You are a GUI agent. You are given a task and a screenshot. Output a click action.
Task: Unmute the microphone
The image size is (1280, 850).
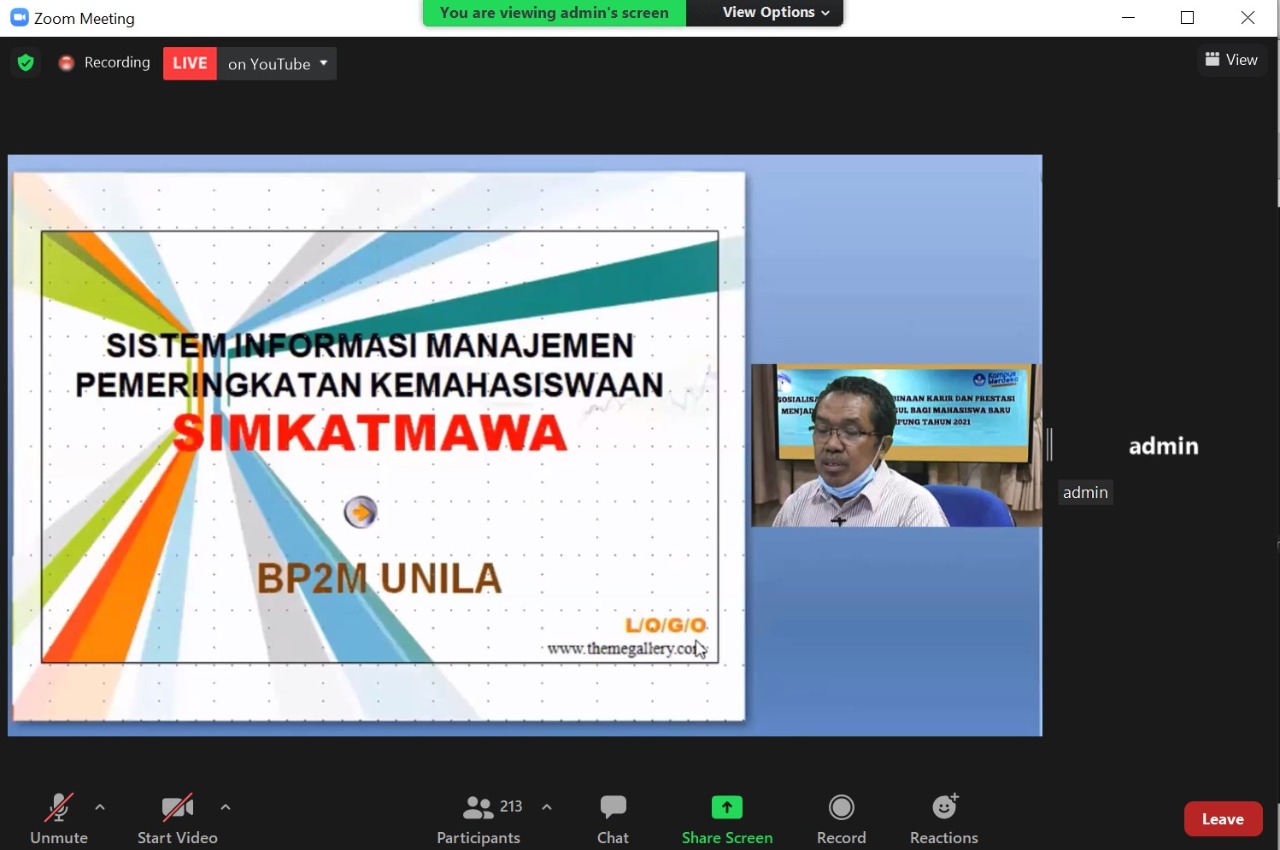pos(59,819)
